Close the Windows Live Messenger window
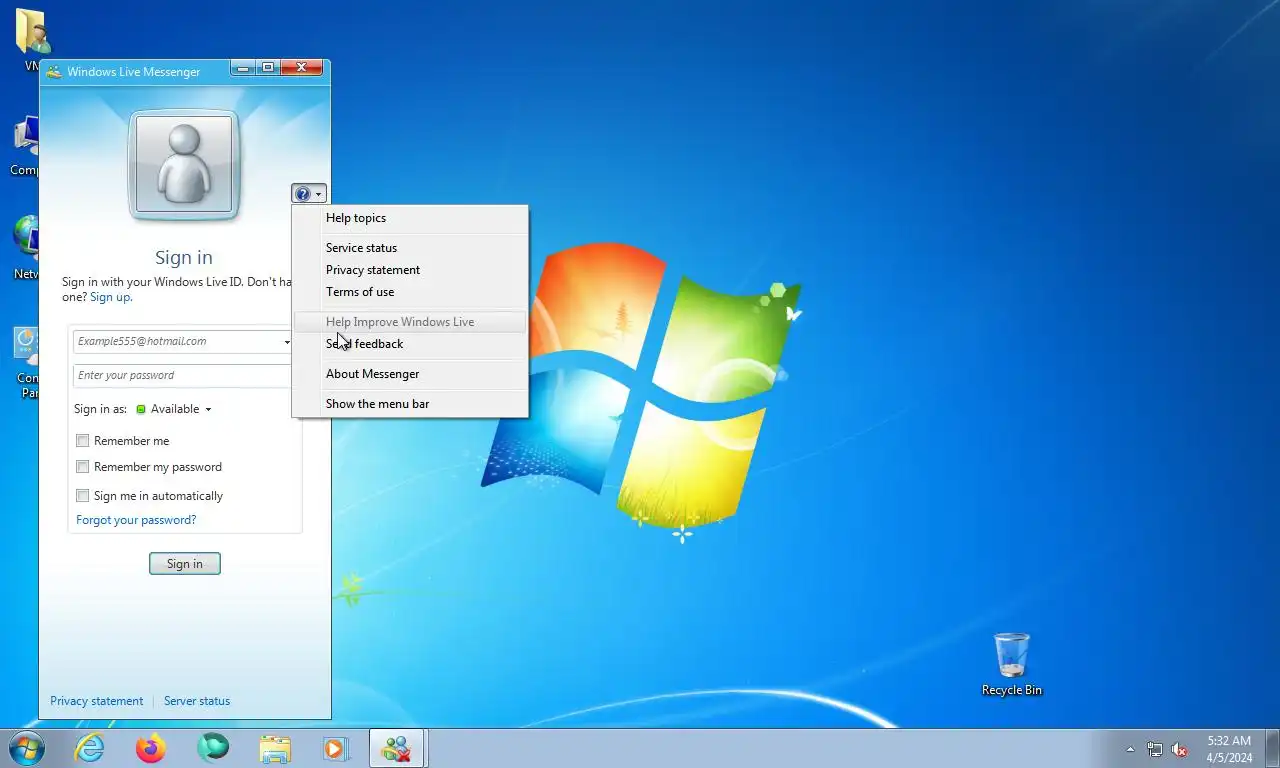The width and height of the screenshot is (1280, 768). pos(302,68)
